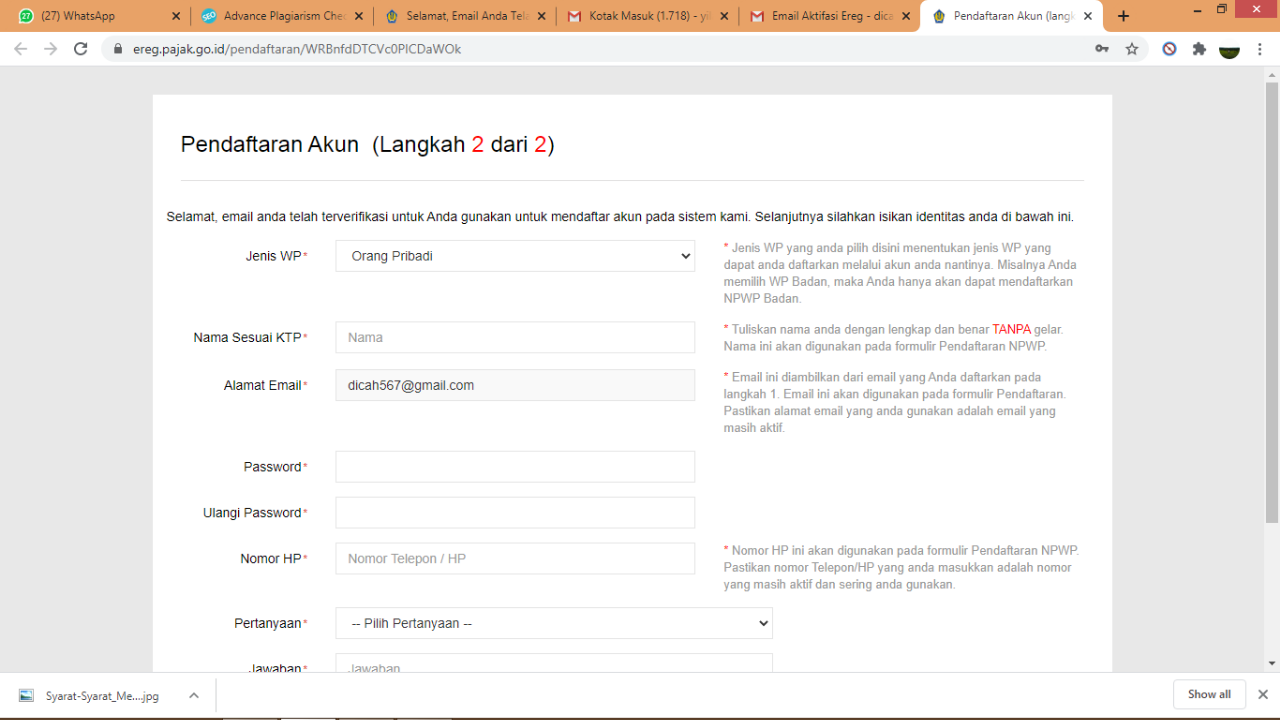
Task: Click the Nama Sesuai KTP field
Action: 515,337
